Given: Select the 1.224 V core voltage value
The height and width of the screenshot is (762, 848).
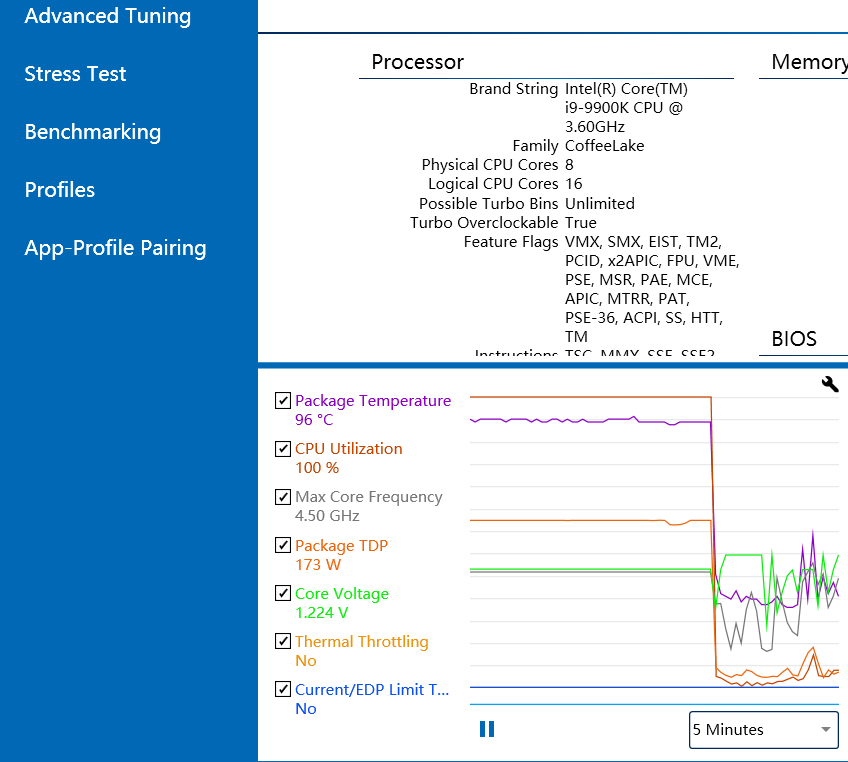Looking at the screenshot, I should (321, 613).
